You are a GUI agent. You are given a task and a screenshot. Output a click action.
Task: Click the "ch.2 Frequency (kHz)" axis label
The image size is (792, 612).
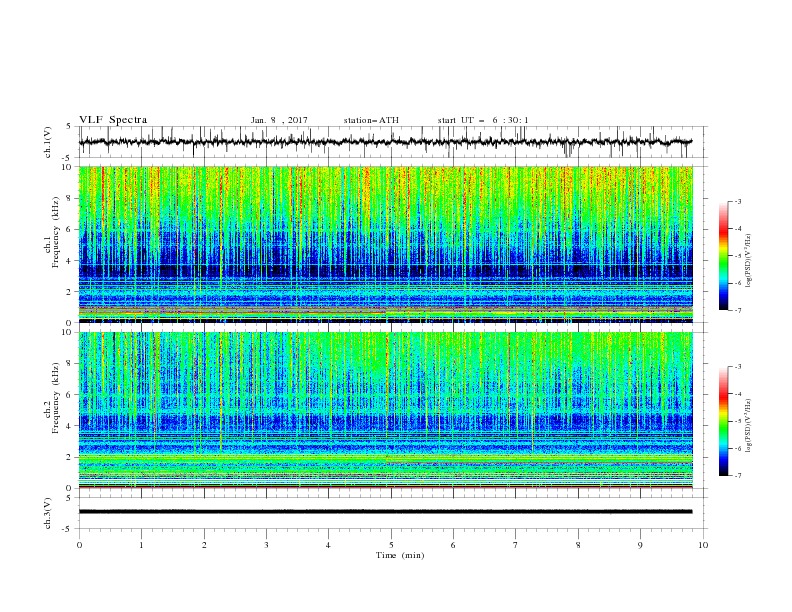pos(52,398)
